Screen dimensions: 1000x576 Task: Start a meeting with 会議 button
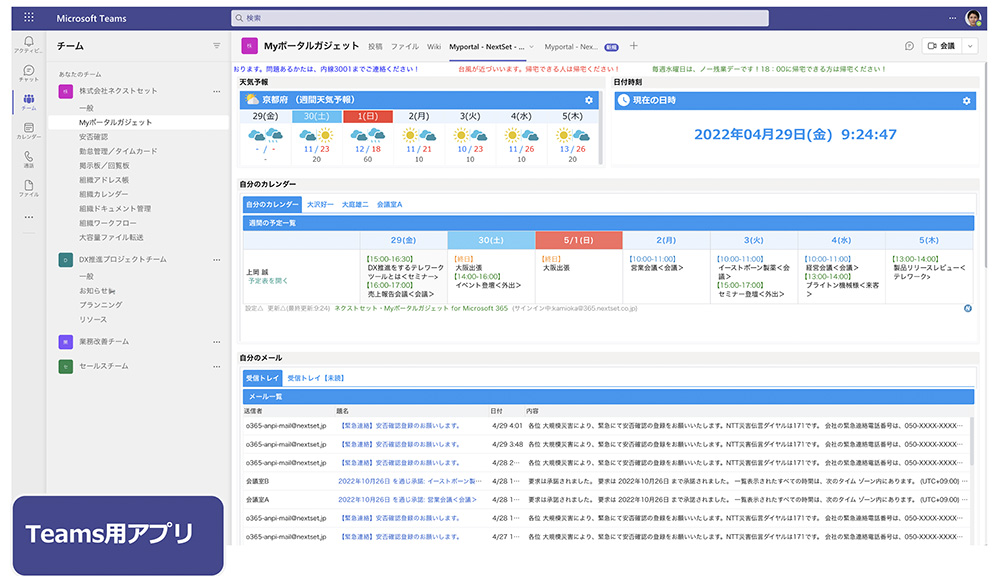[941, 46]
